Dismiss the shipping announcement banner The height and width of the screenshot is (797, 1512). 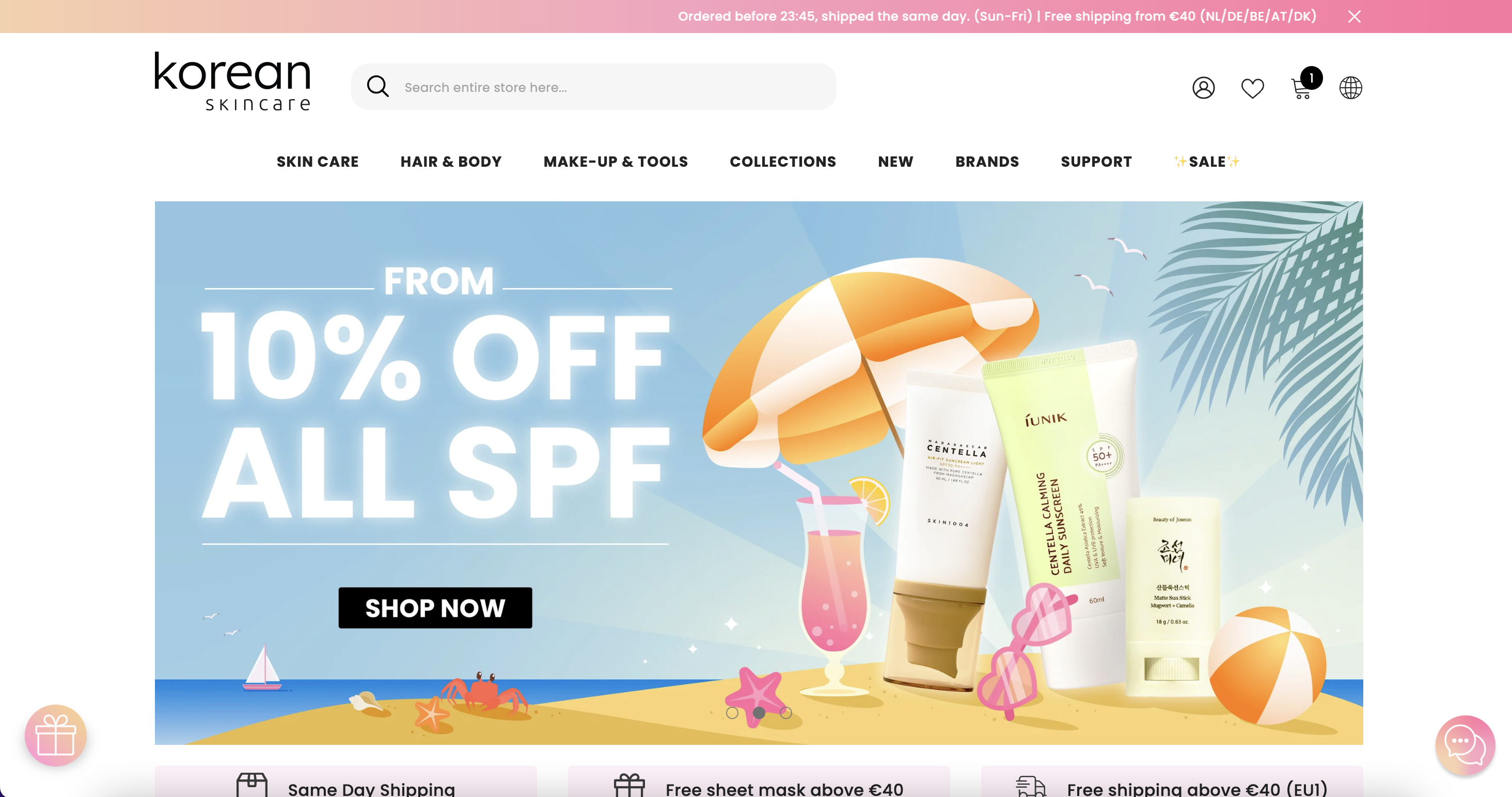click(x=1354, y=17)
